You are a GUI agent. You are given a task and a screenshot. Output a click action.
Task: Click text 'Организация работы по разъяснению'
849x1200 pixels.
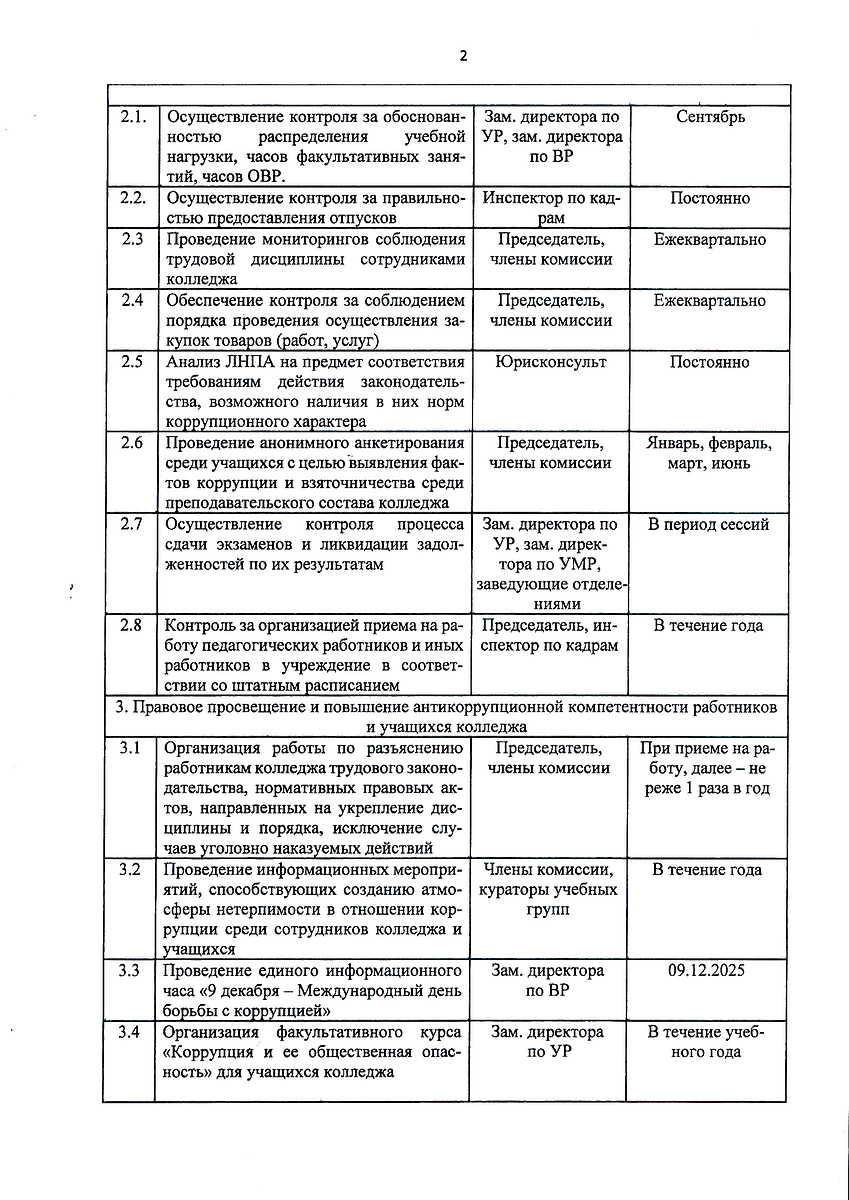click(315, 748)
